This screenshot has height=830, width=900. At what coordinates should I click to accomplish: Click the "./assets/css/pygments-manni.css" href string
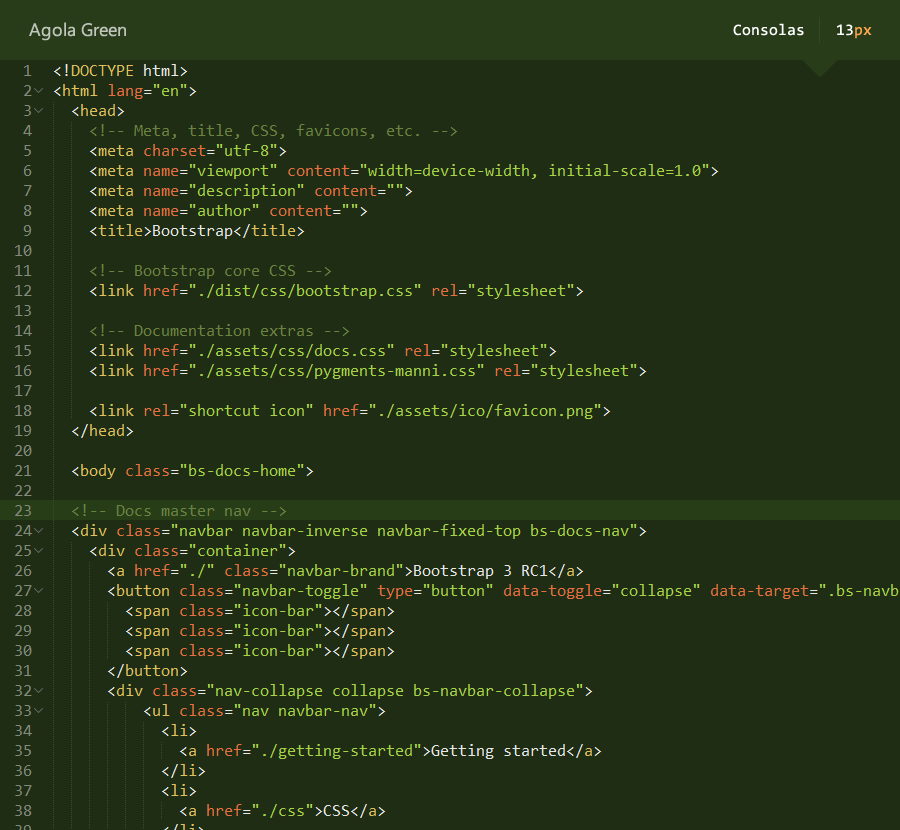336,371
